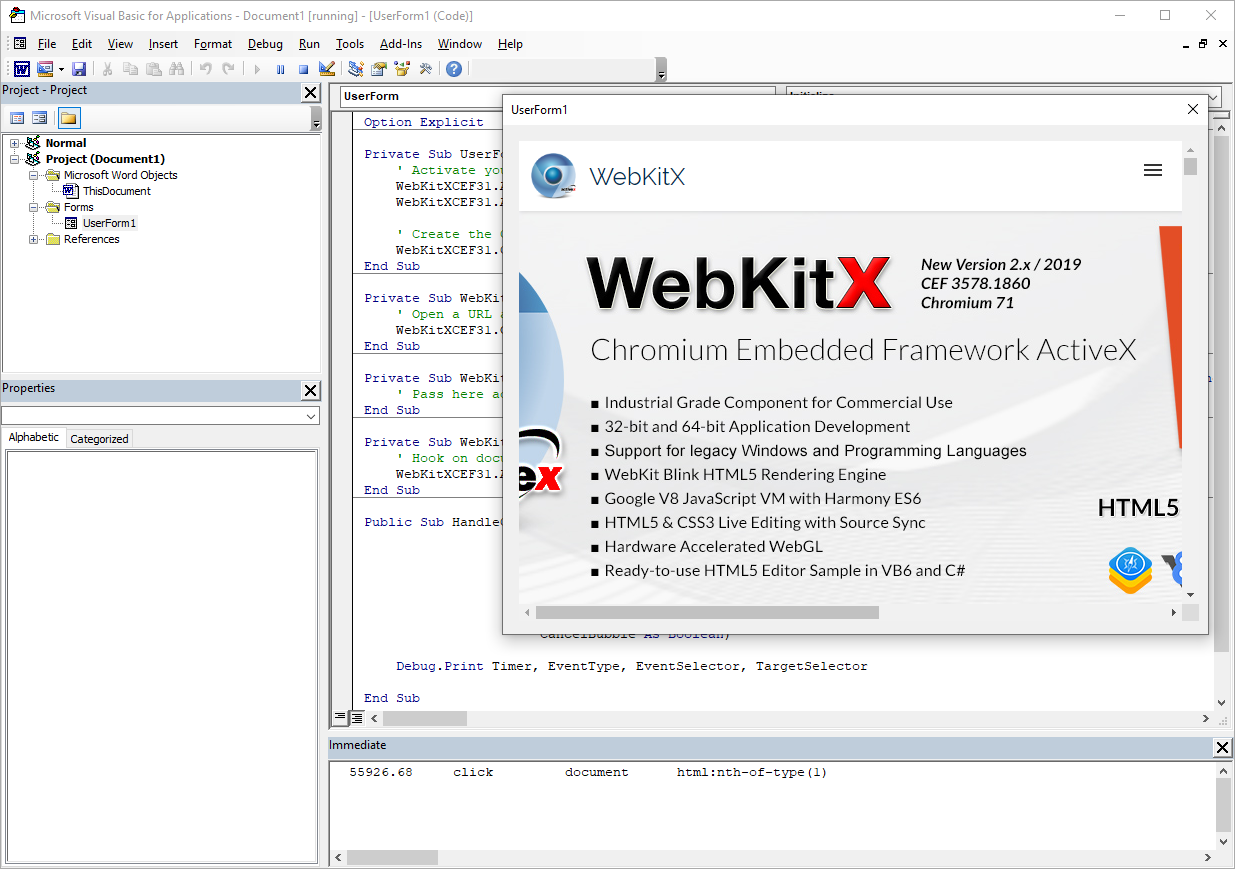Click the Copy toolbar icon

click(130, 69)
